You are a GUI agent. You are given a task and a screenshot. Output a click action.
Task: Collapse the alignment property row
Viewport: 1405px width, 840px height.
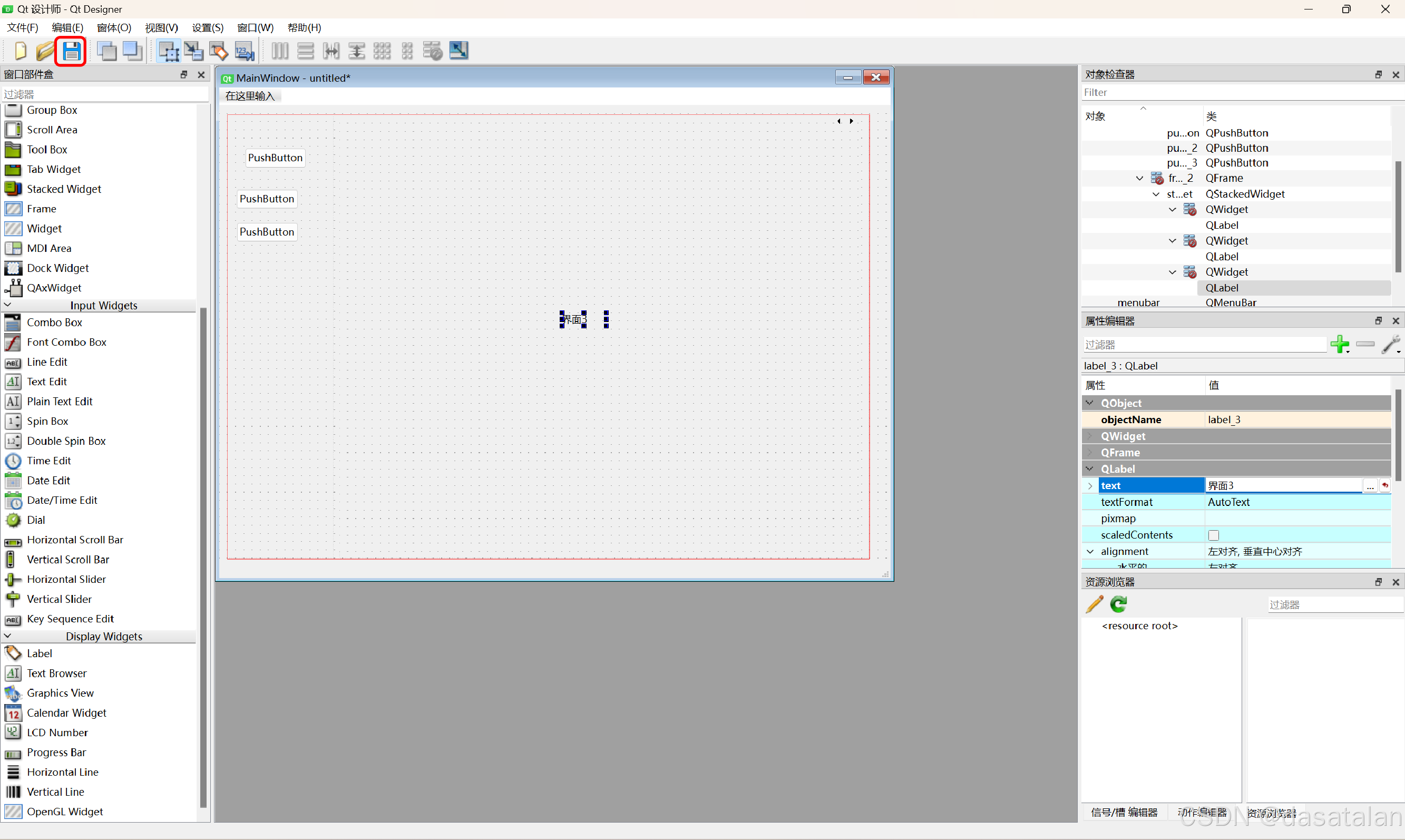[1090, 551]
